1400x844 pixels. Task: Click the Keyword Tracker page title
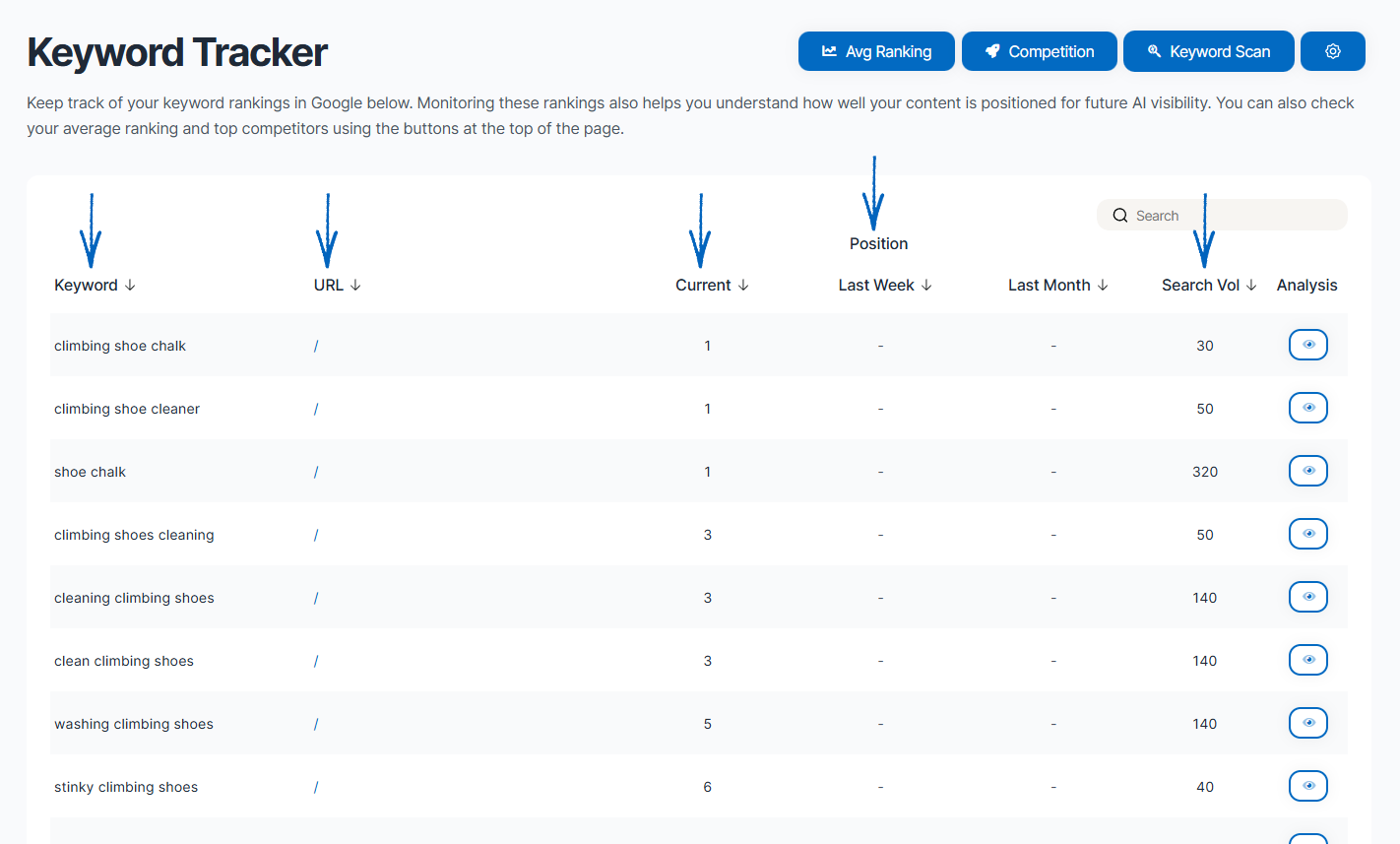tap(177, 52)
